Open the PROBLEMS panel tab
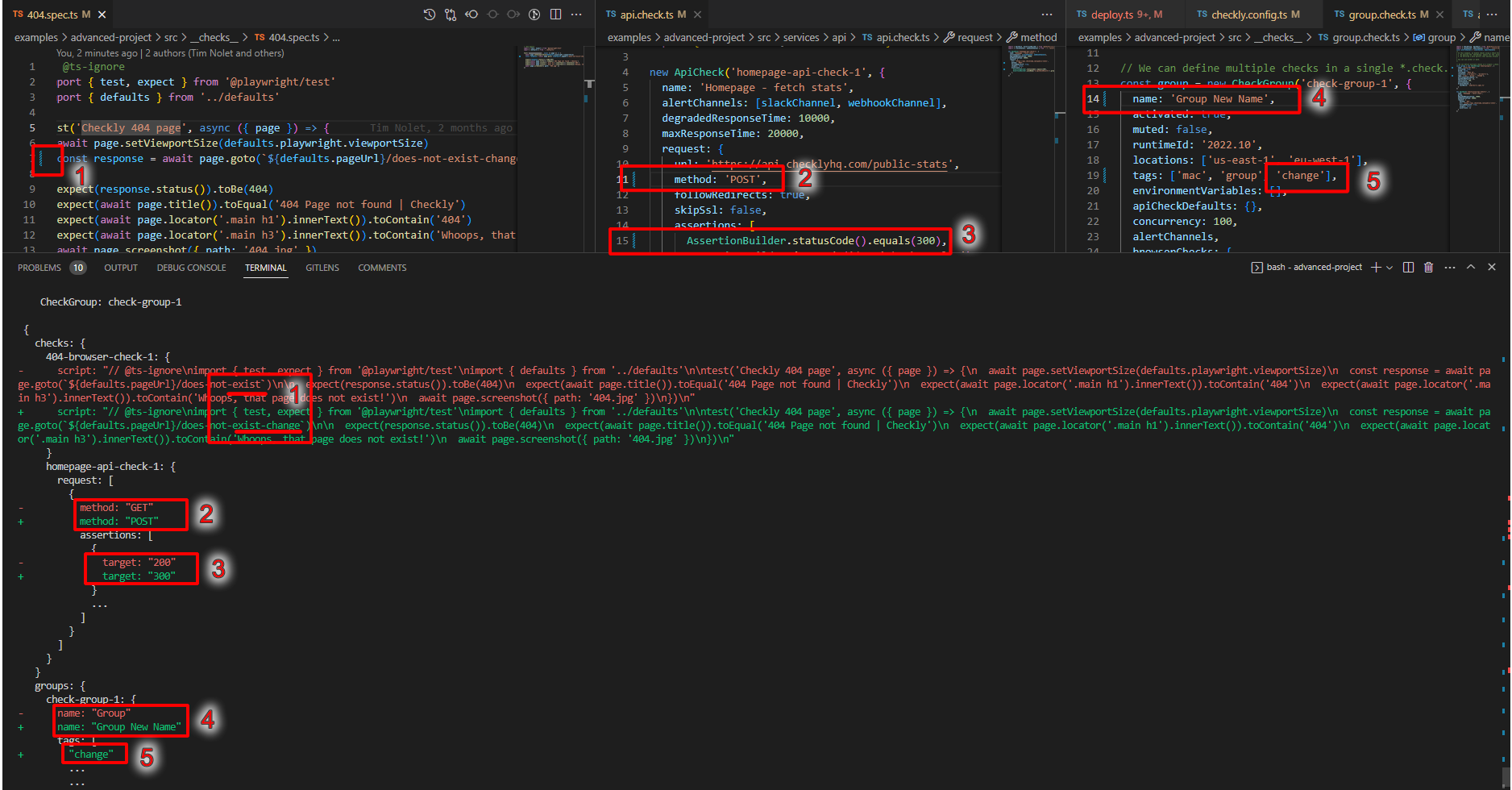 (x=39, y=268)
